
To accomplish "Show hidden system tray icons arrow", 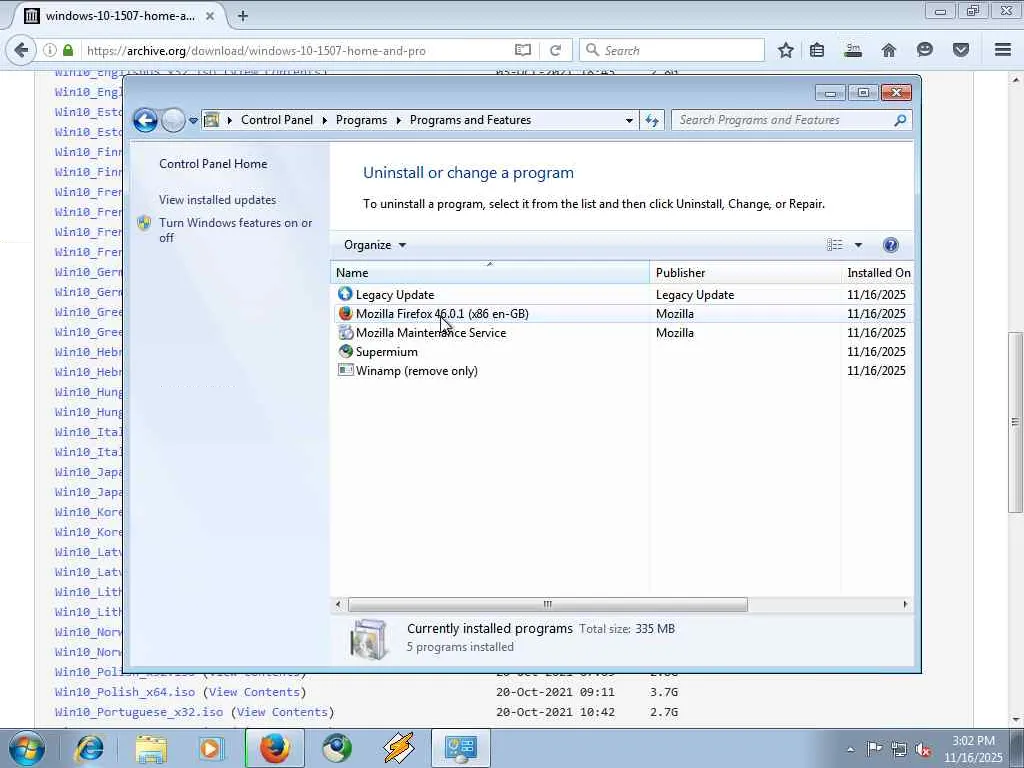I will click(850, 749).
